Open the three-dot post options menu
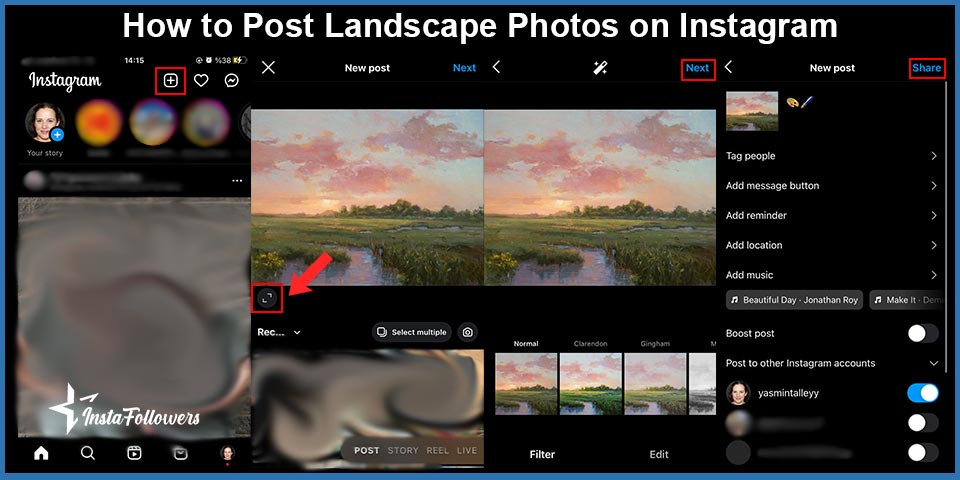 point(237,181)
